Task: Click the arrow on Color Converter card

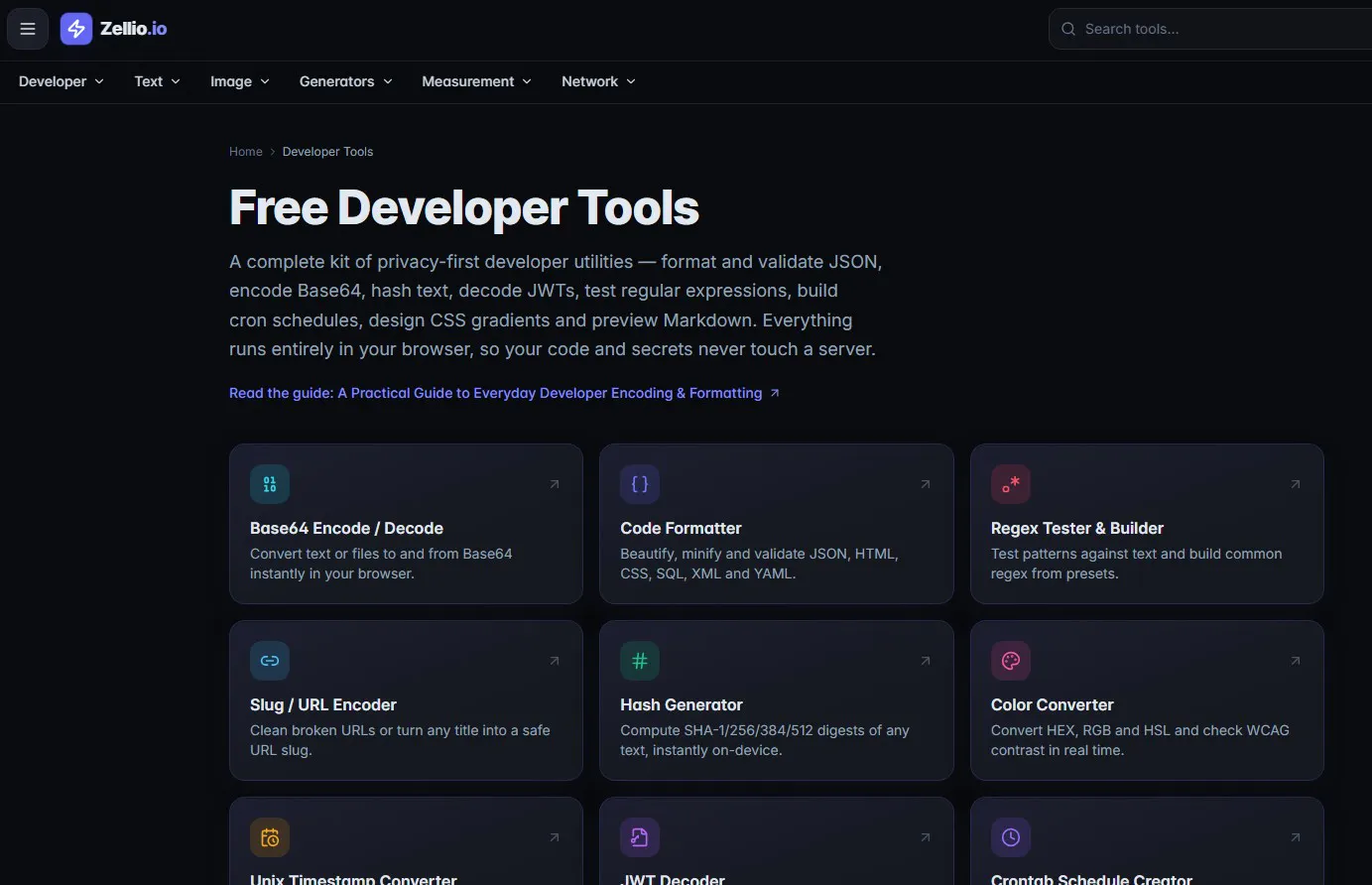Action: pyautogui.click(x=1296, y=661)
